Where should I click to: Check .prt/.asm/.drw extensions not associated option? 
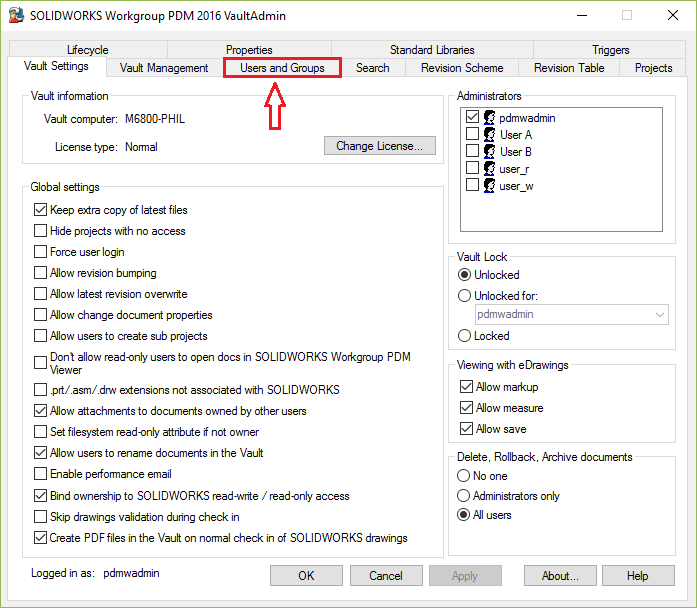click(x=40, y=390)
